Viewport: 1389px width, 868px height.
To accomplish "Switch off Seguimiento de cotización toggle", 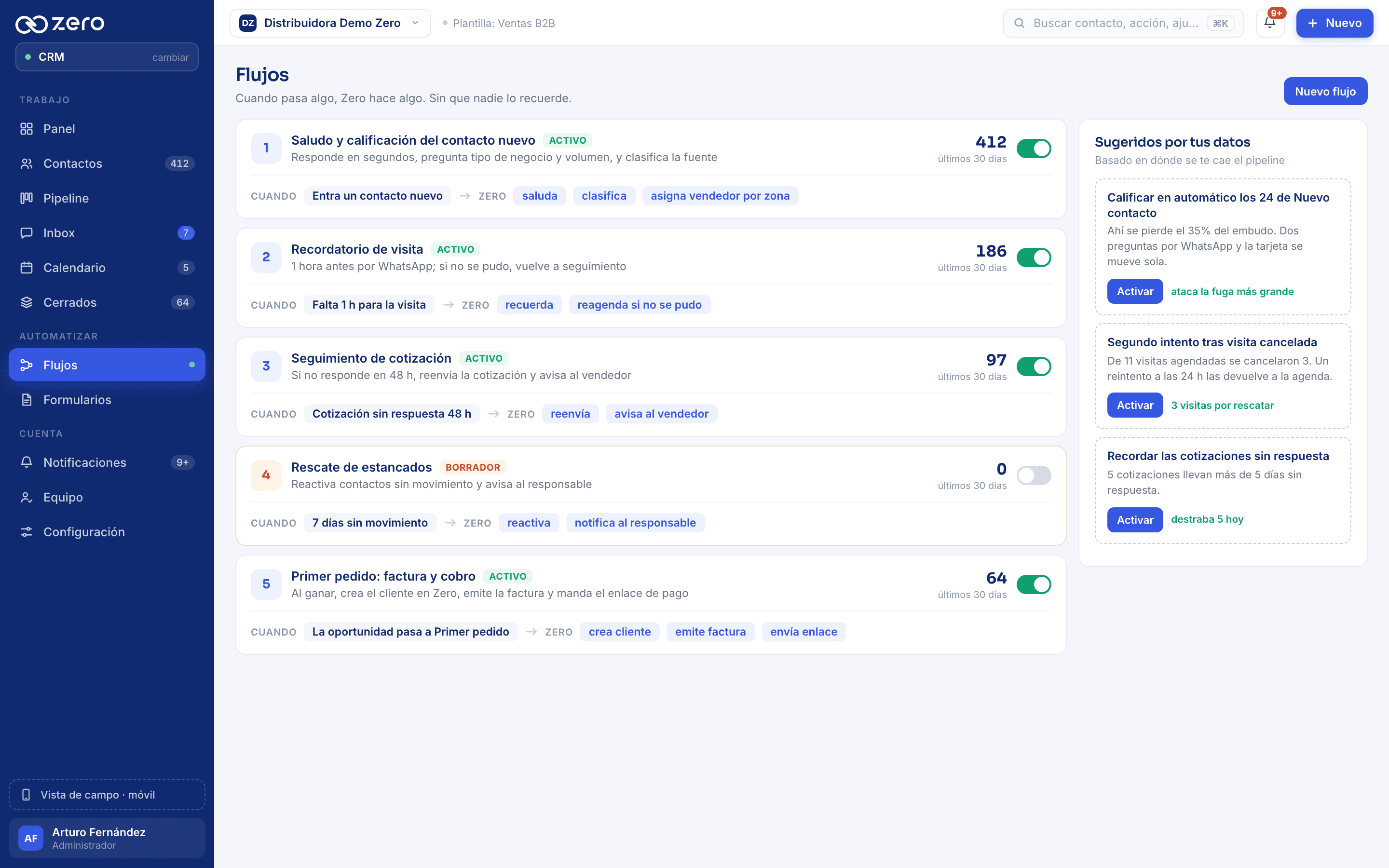I will coord(1034,366).
